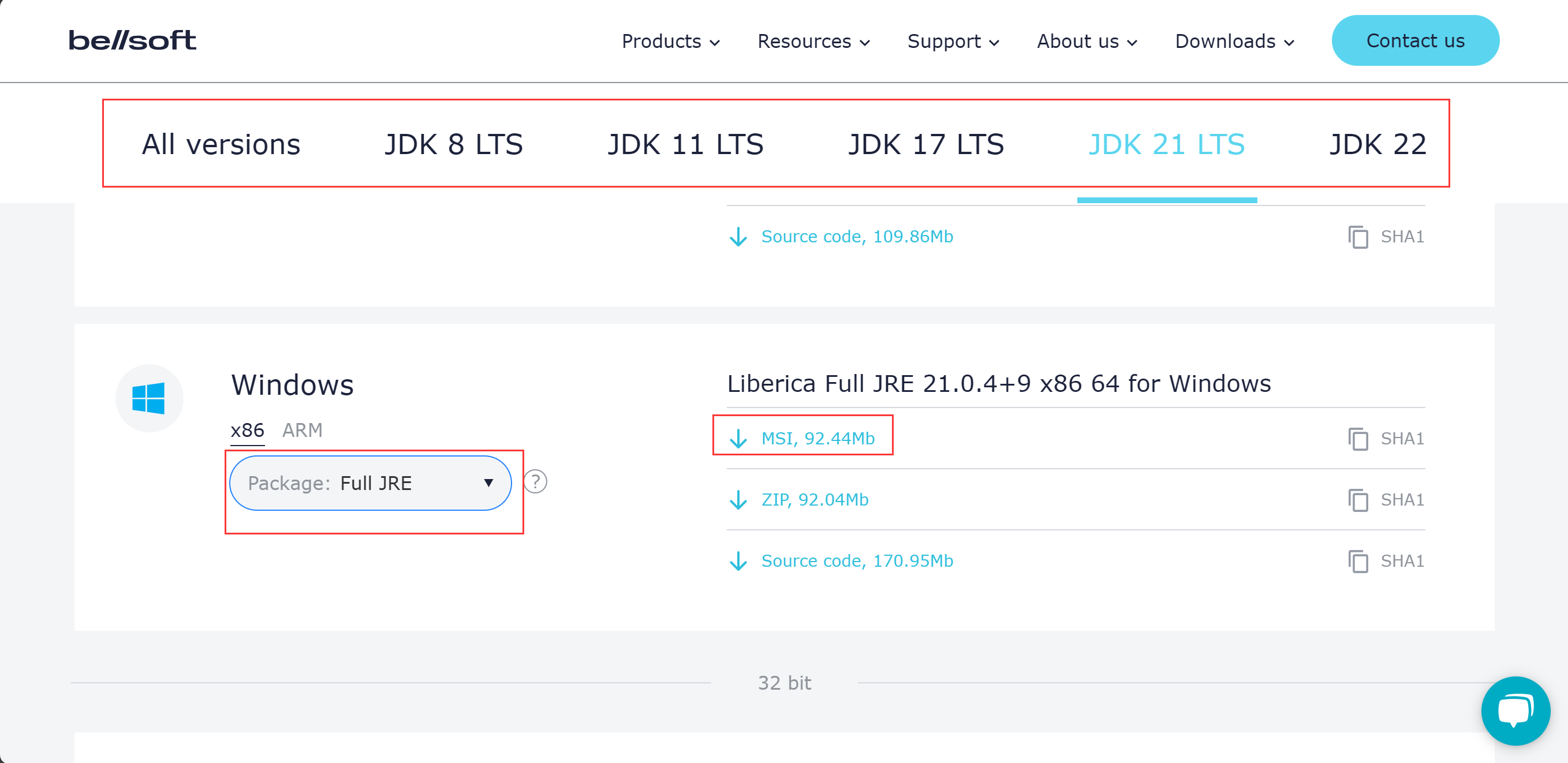Viewport: 1568px width, 763px height.
Task: Download the MSI, 92.44Mb installer
Action: tap(817, 438)
